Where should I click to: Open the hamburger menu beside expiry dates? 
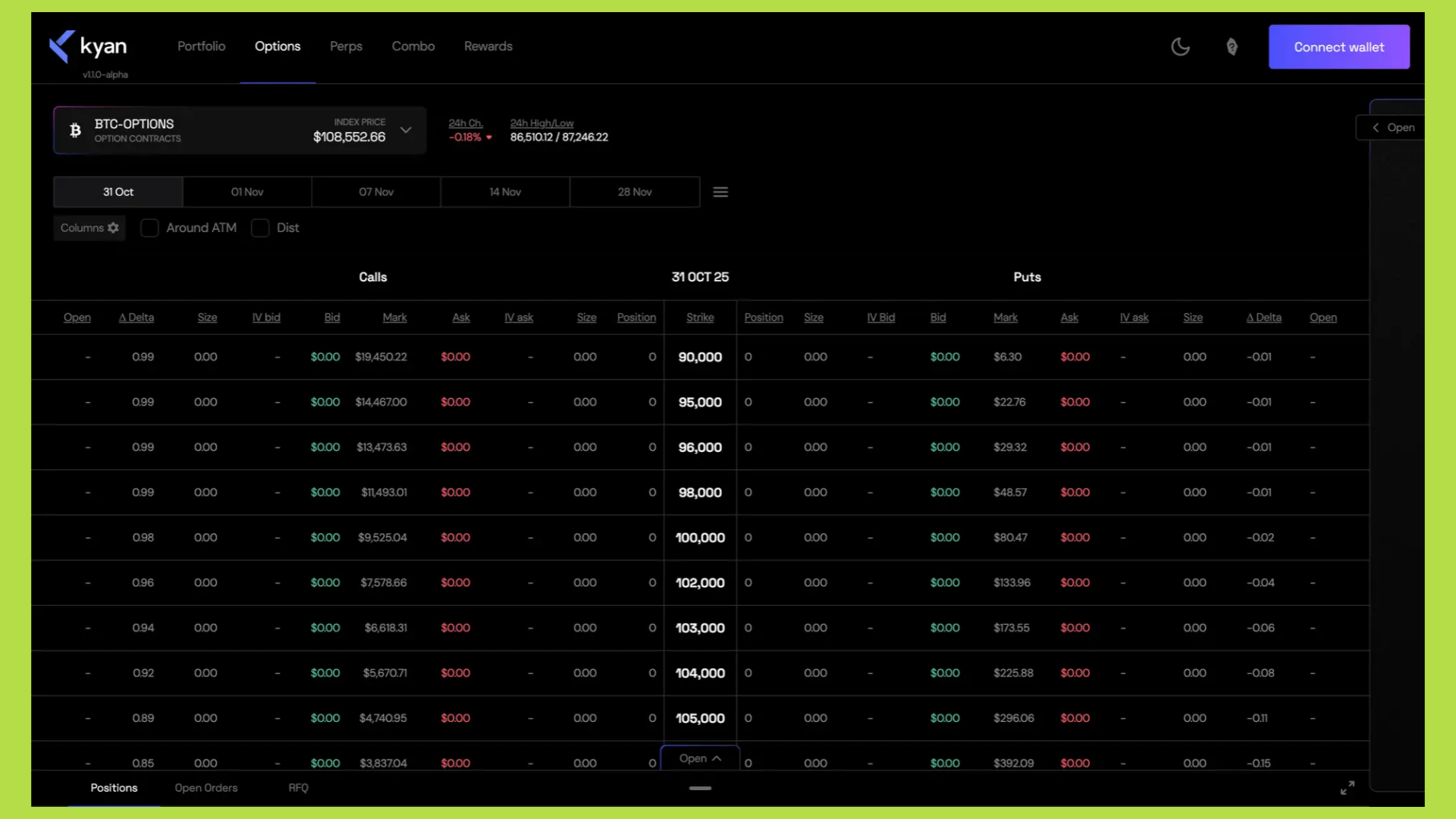click(x=720, y=193)
